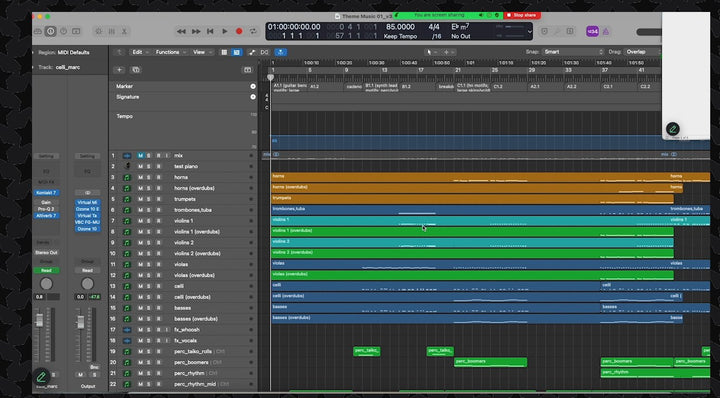Click the instrument icon of violas track

coord(127,264)
